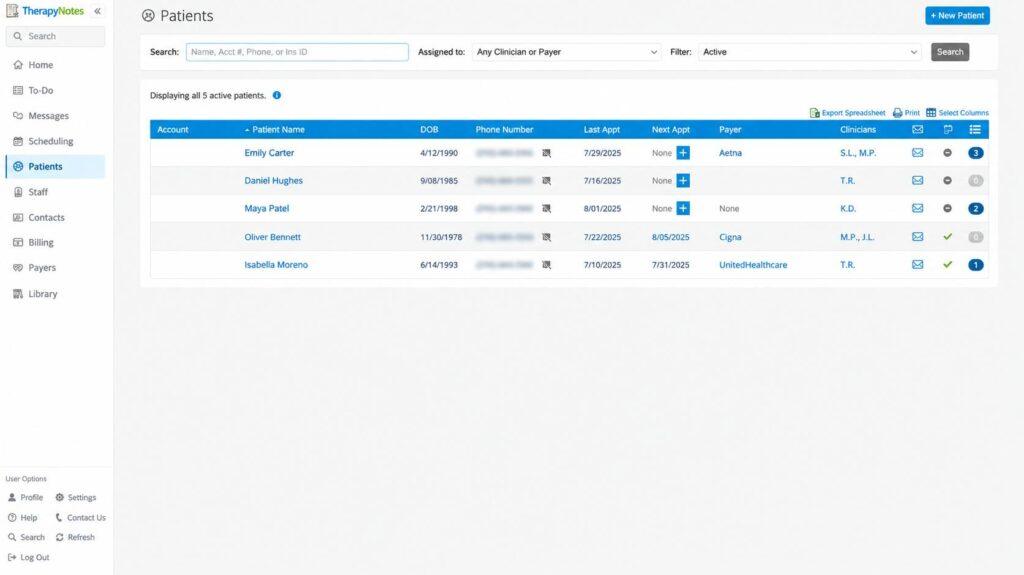Open Emily Carter's to-do badge showing 3
This screenshot has height=575, width=1024.
976,153
